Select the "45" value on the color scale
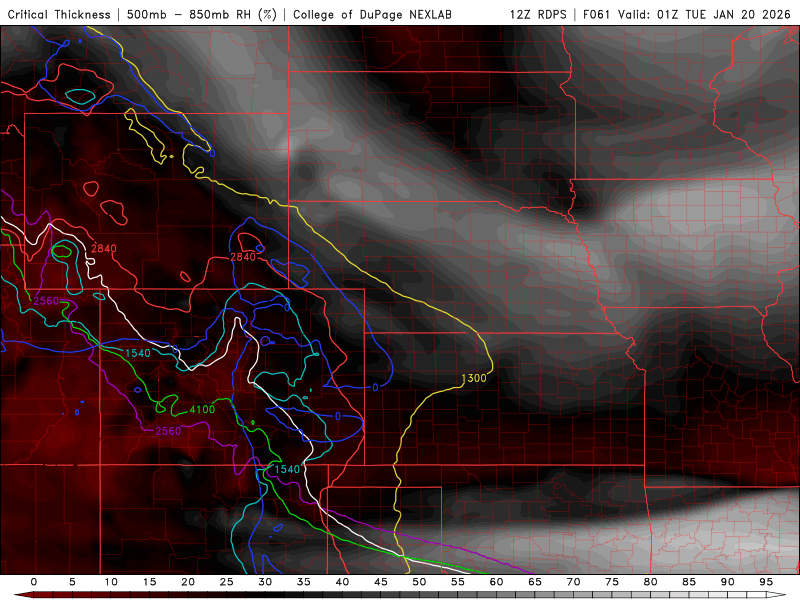 click(381, 582)
